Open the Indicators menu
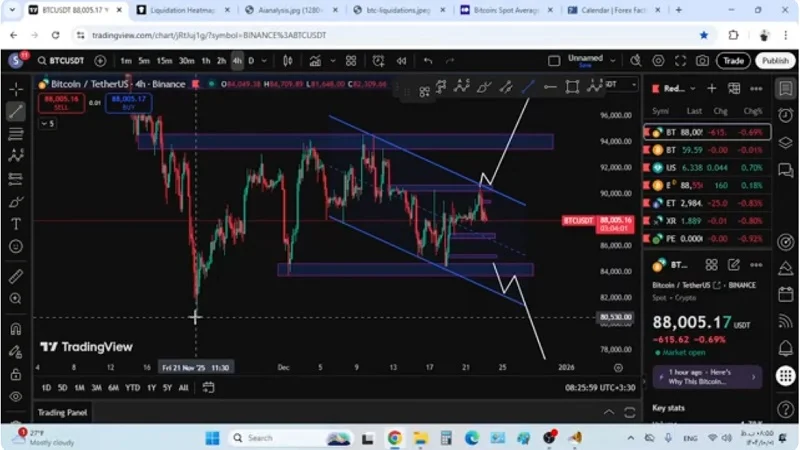 pyautogui.click(x=315, y=61)
